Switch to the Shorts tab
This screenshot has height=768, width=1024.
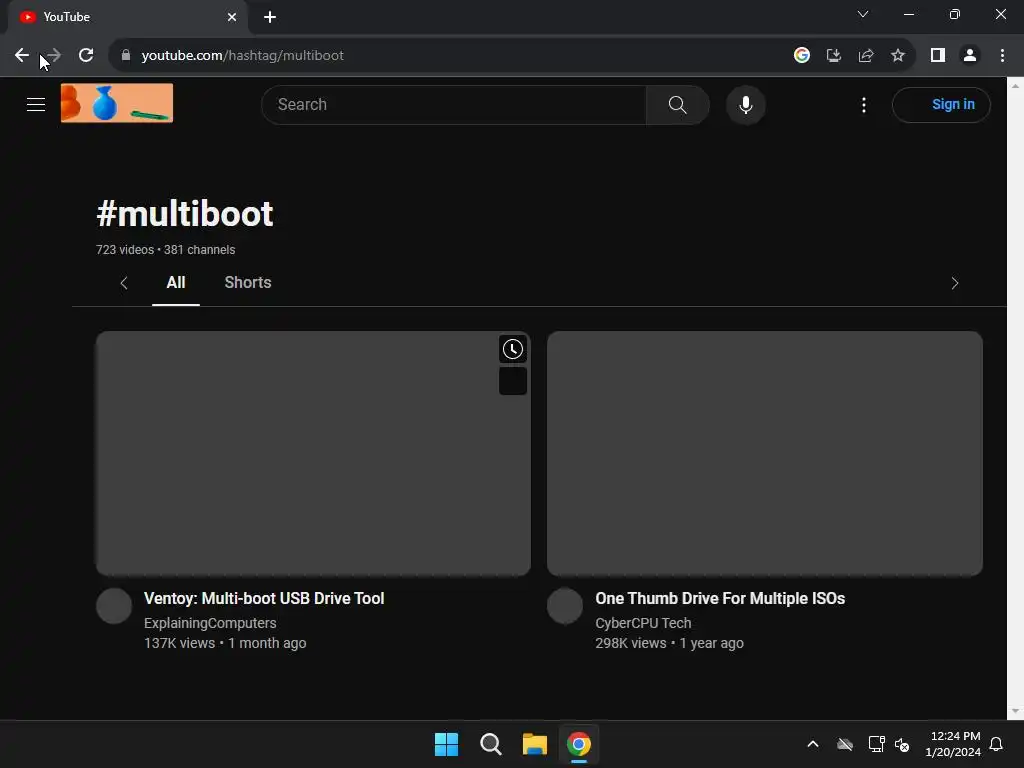point(248,283)
